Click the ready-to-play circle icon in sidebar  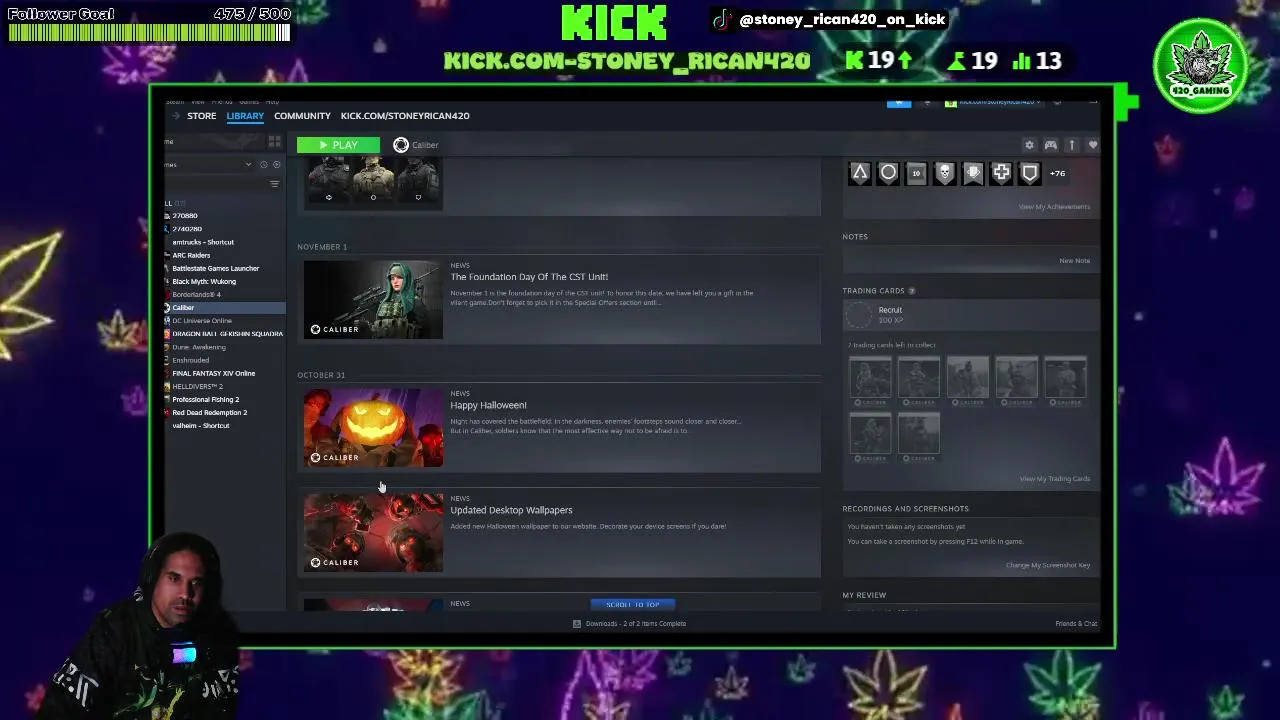coord(275,164)
